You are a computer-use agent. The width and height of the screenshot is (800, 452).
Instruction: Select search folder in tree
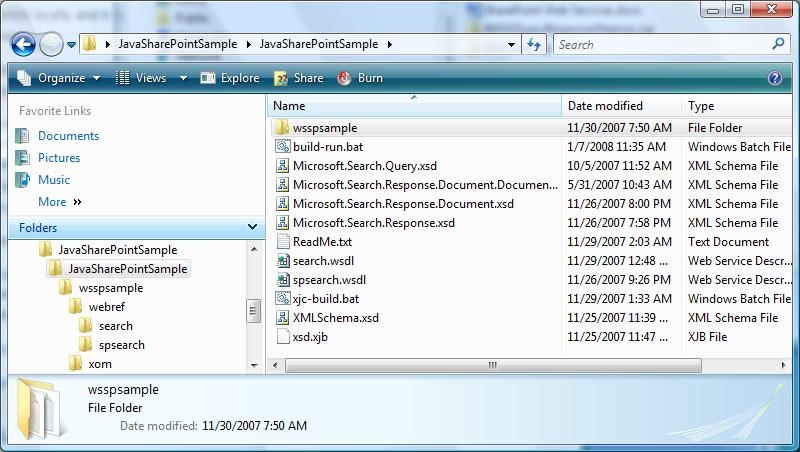coord(116,325)
